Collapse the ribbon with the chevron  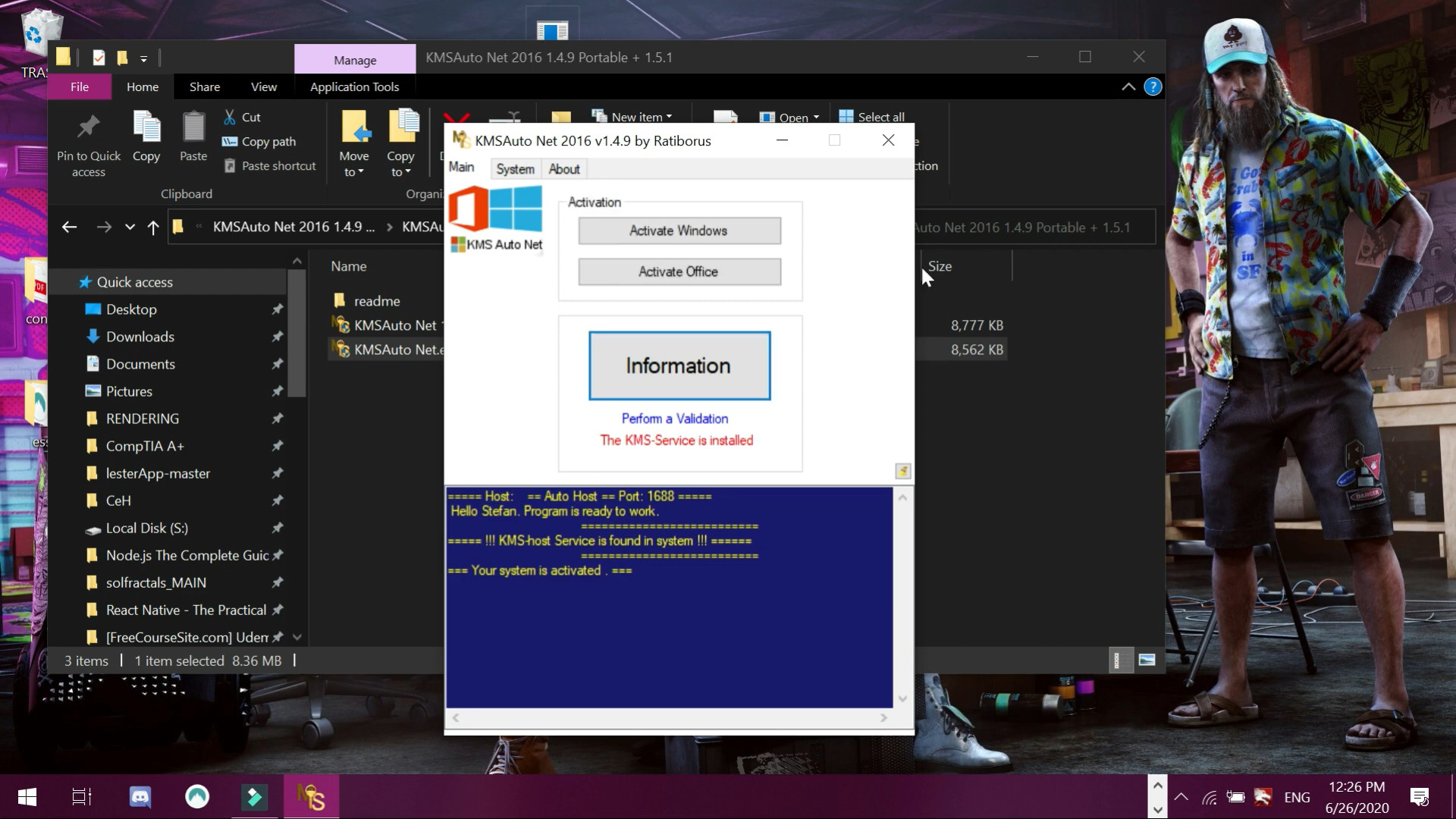[1128, 86]
